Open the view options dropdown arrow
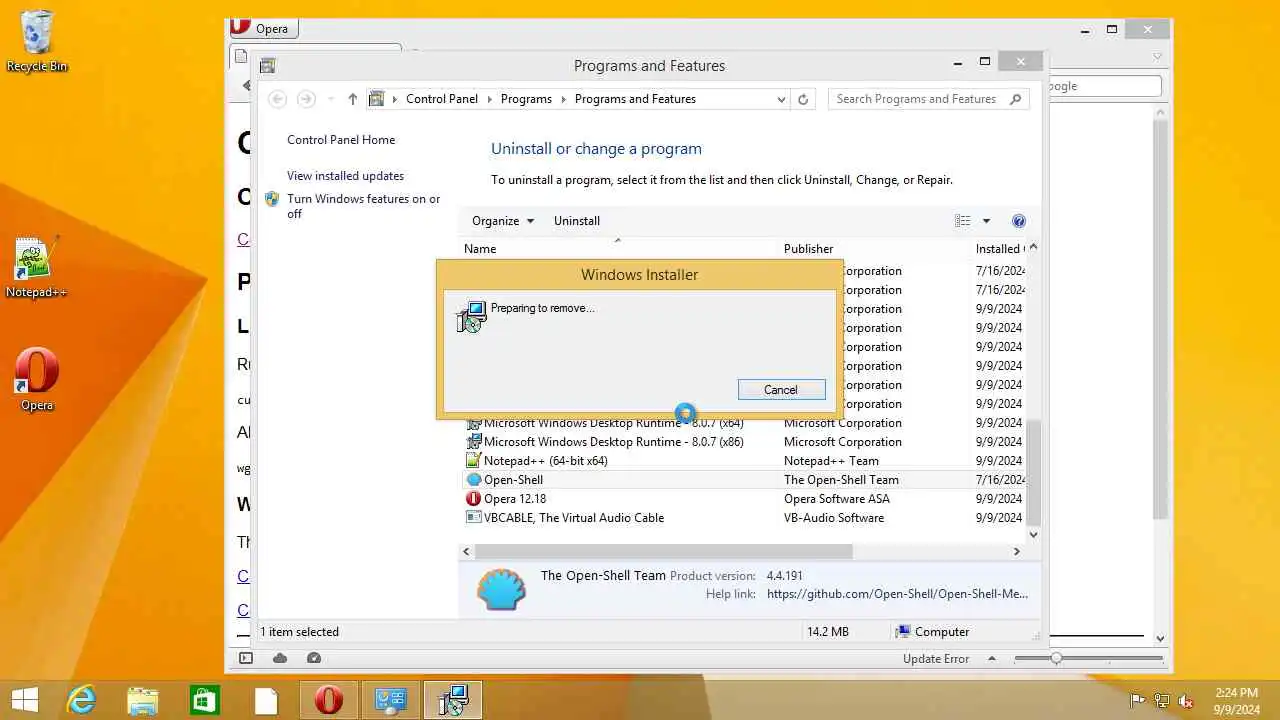The height and width of the screenshot is (720, 1280). point(986,221)
